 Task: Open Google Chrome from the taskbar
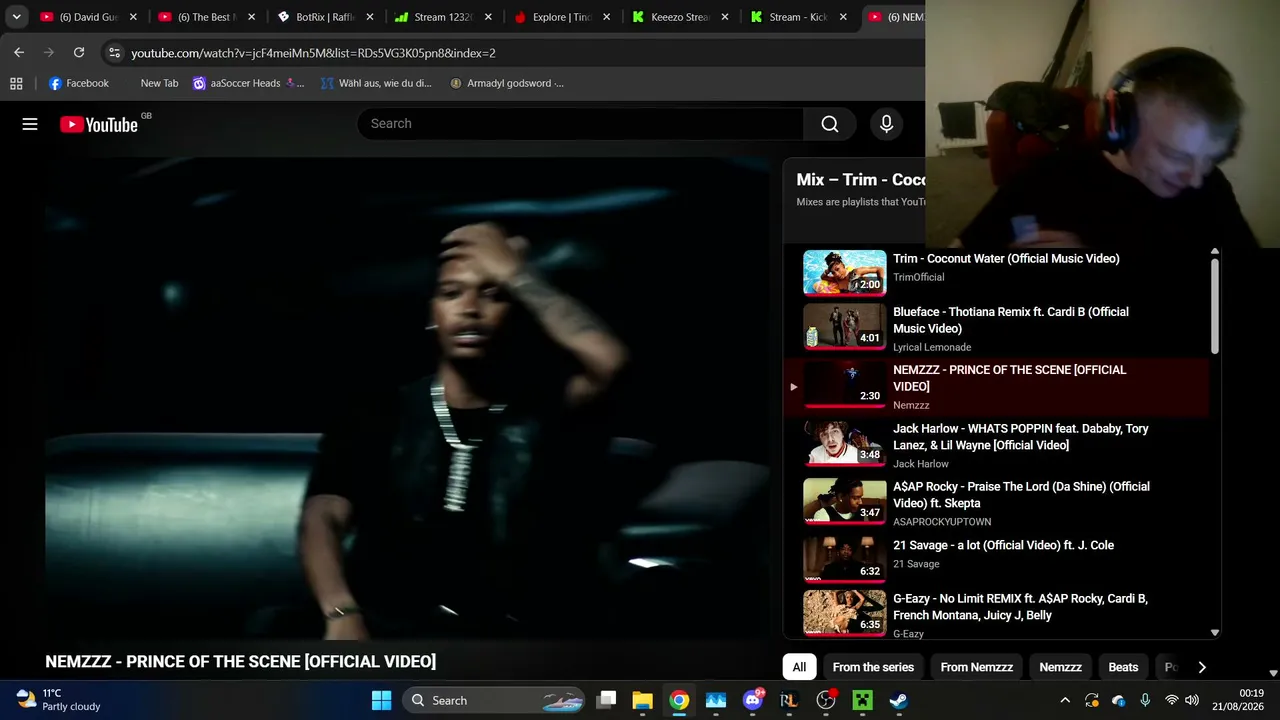click(679, 700)
